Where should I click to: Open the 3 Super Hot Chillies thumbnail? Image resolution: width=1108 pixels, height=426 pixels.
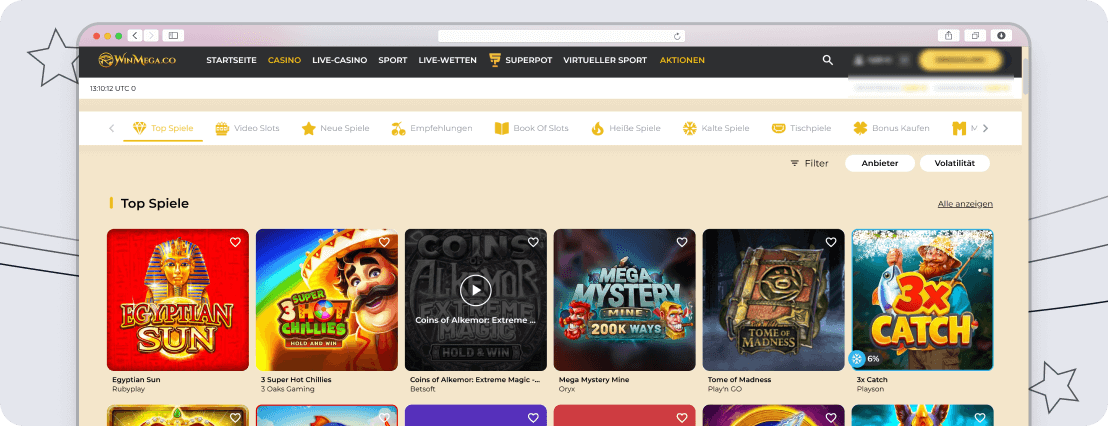(327, 300)
